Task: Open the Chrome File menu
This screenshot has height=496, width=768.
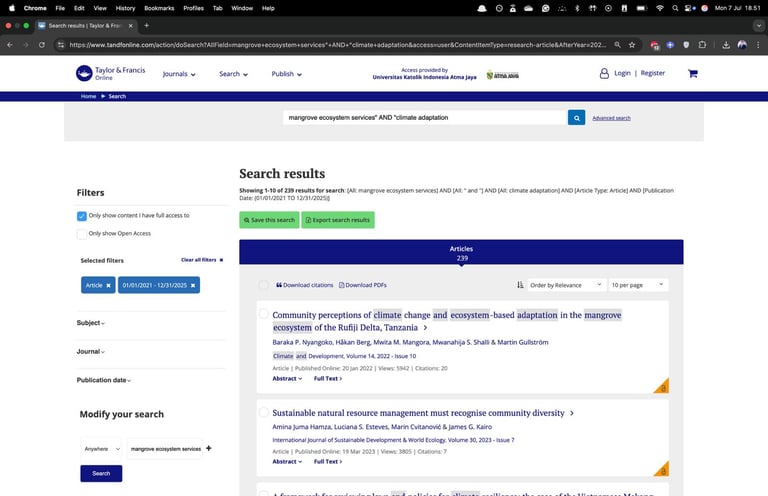Action: (x=60, y=8)
